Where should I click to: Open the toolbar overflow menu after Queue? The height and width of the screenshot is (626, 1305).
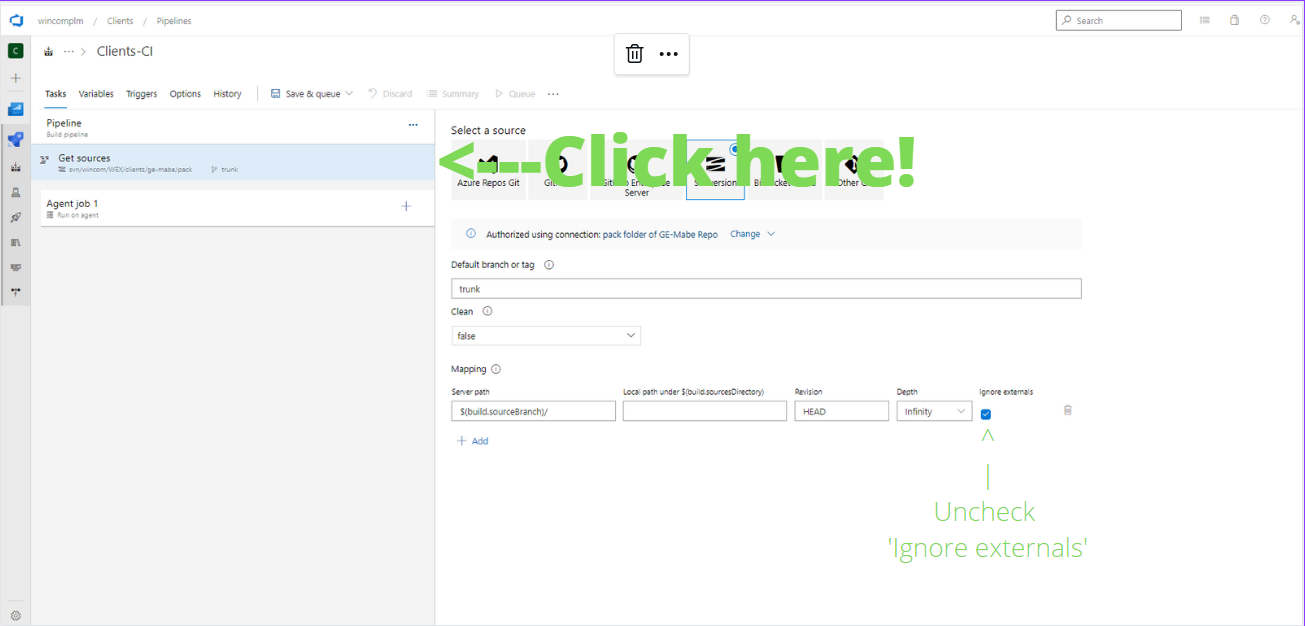(553, 94)
